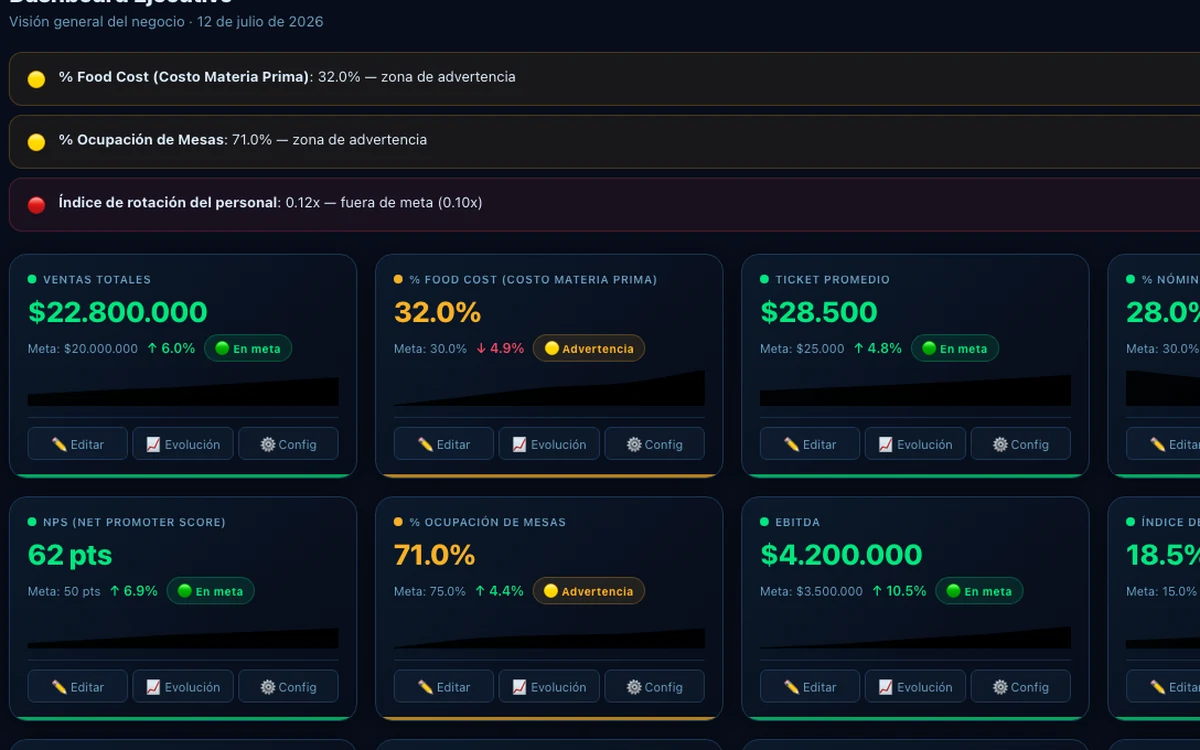Click the Ticket Promedio sparkline chart
Image resolution: width=1200 pixels, height=750 pixels.
click(915, 389)
